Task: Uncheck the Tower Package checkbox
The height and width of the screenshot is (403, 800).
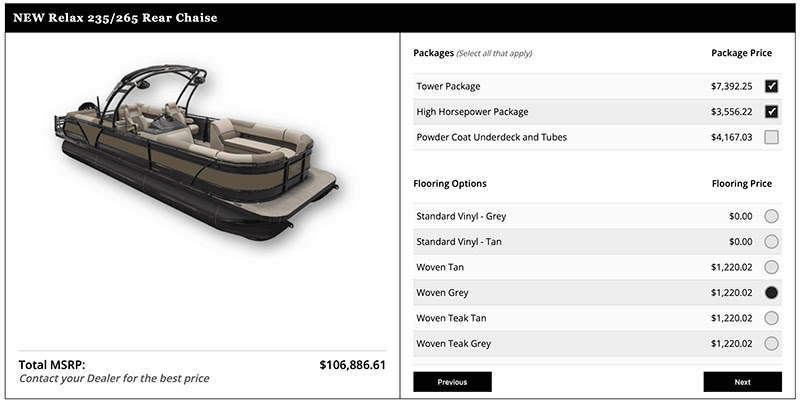Action: point(771,86)
